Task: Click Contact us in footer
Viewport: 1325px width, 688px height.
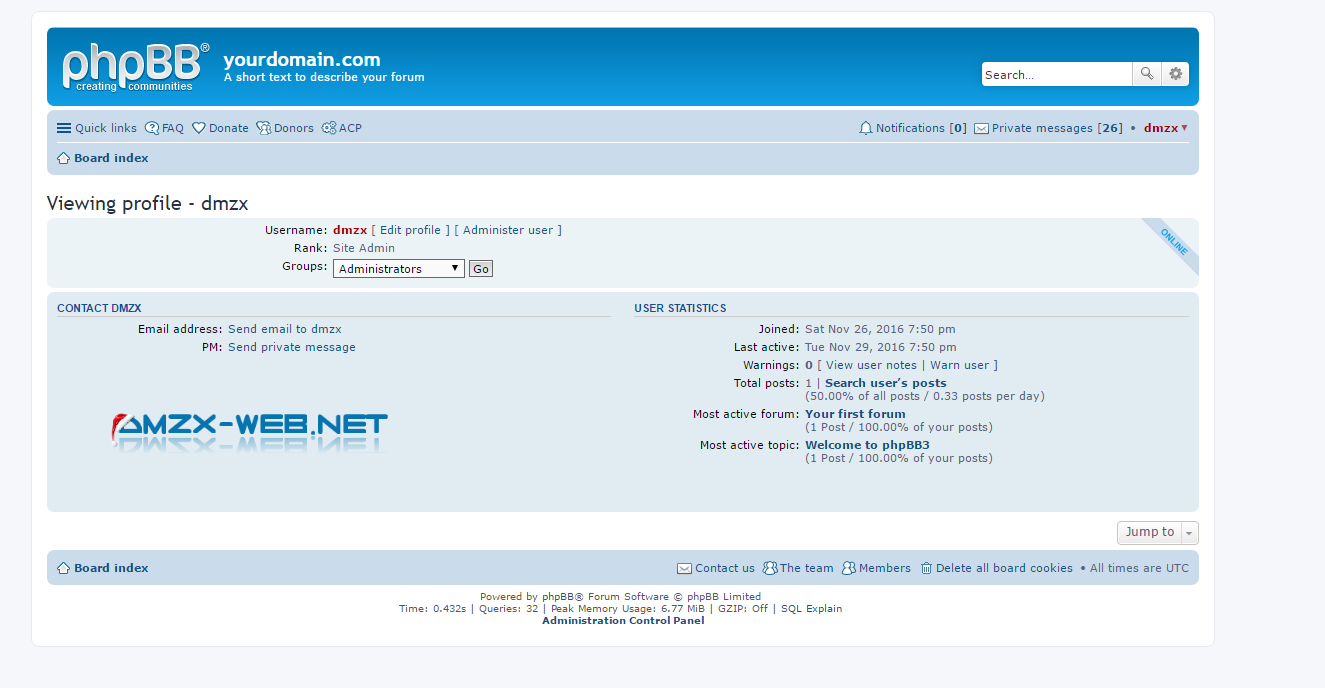Action: (x=716, y=568)
